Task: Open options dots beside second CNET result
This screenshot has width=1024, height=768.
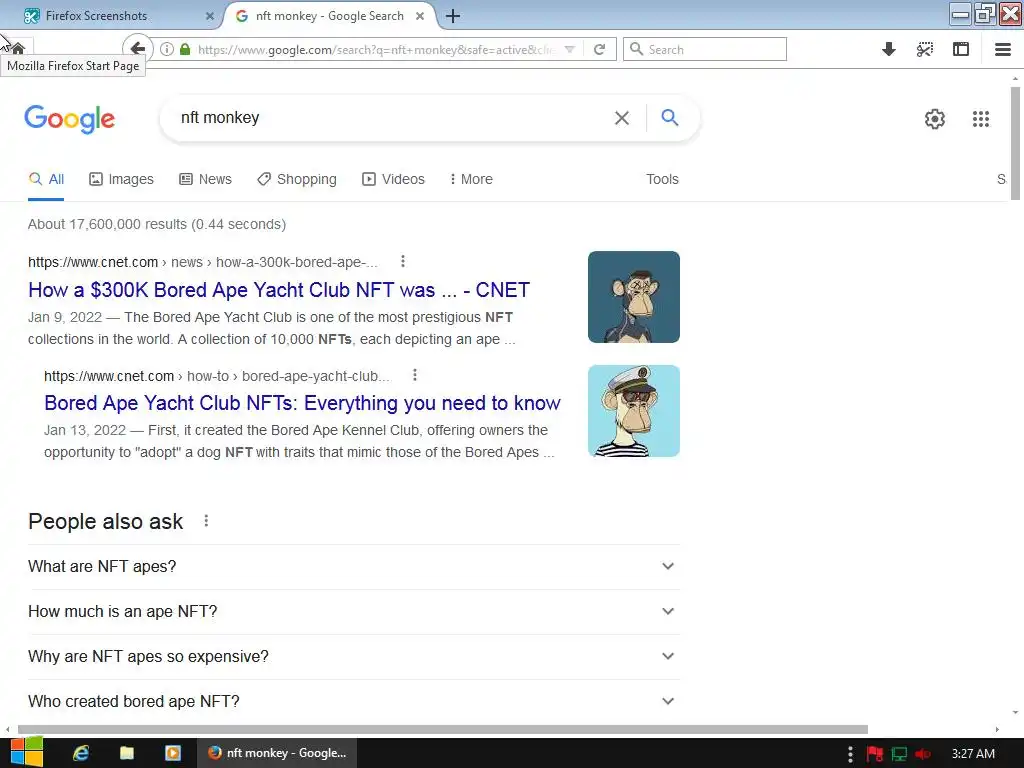Action: 415,375
